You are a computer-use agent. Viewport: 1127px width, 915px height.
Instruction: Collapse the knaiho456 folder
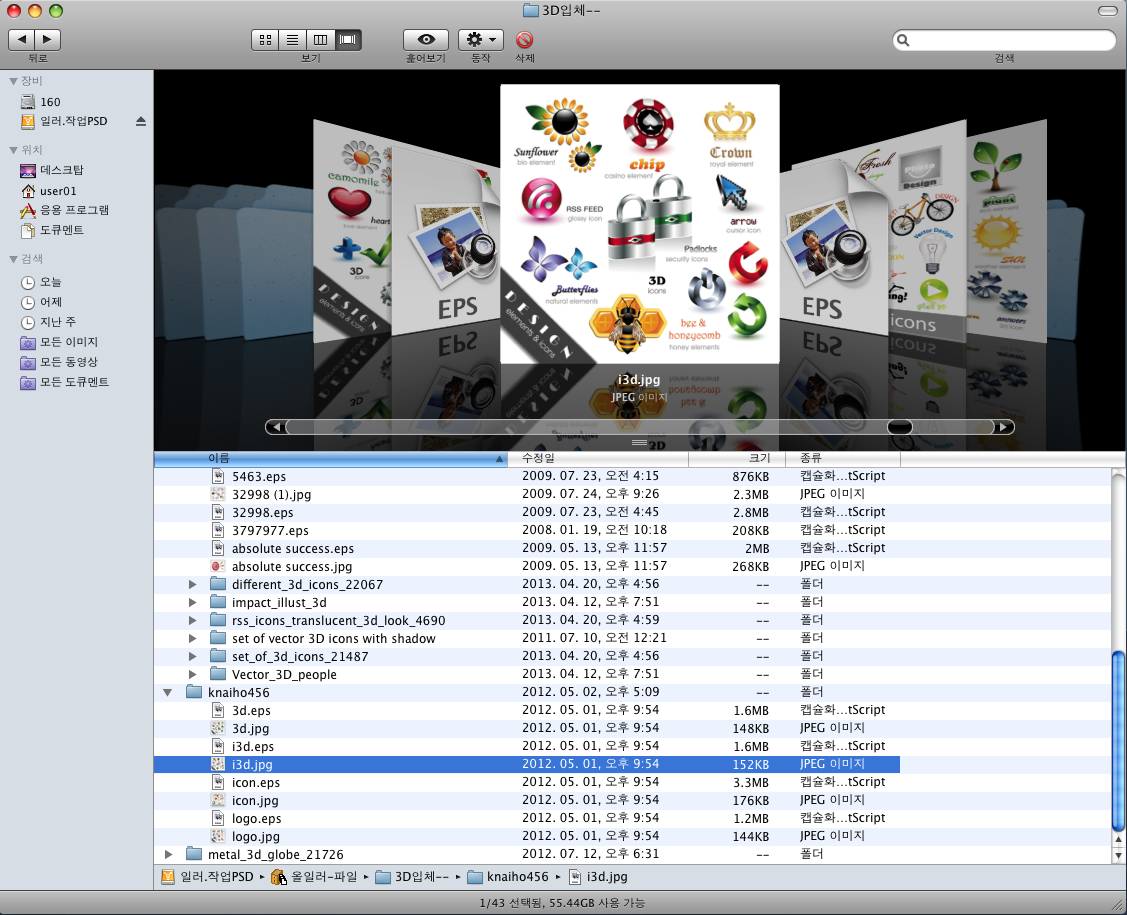point(168,692)
